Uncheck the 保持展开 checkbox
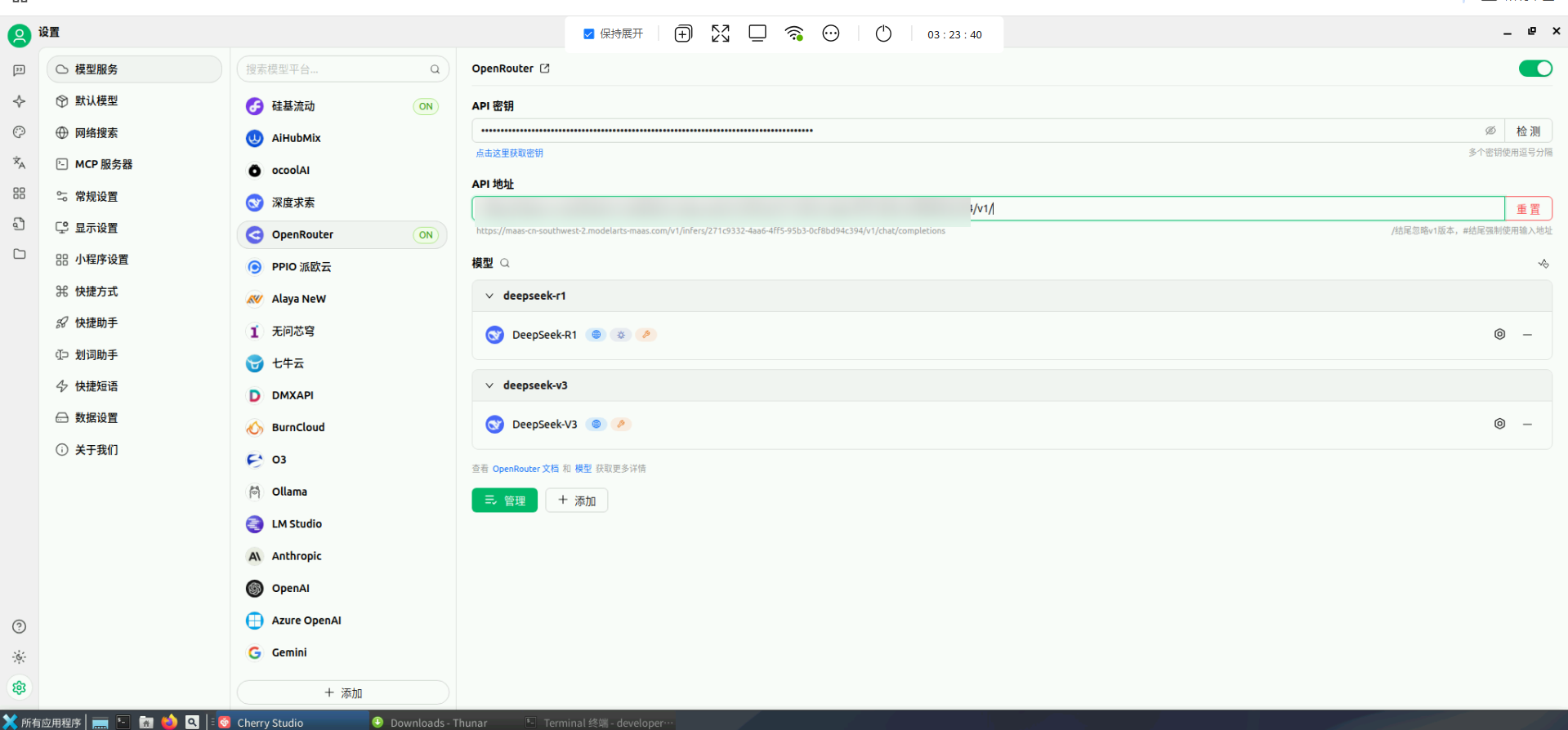The image size is (1568, 730). 588,33
